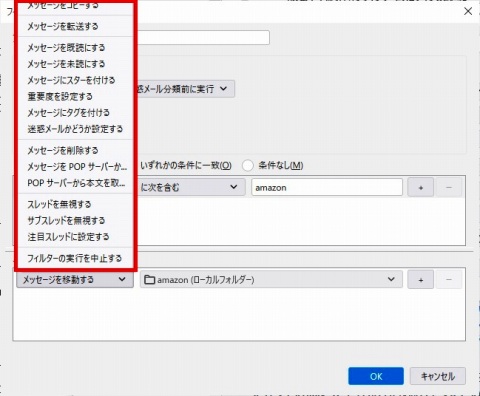Select メッセージにスターを付ける action
480x396 pixels.
pos(75,80)
